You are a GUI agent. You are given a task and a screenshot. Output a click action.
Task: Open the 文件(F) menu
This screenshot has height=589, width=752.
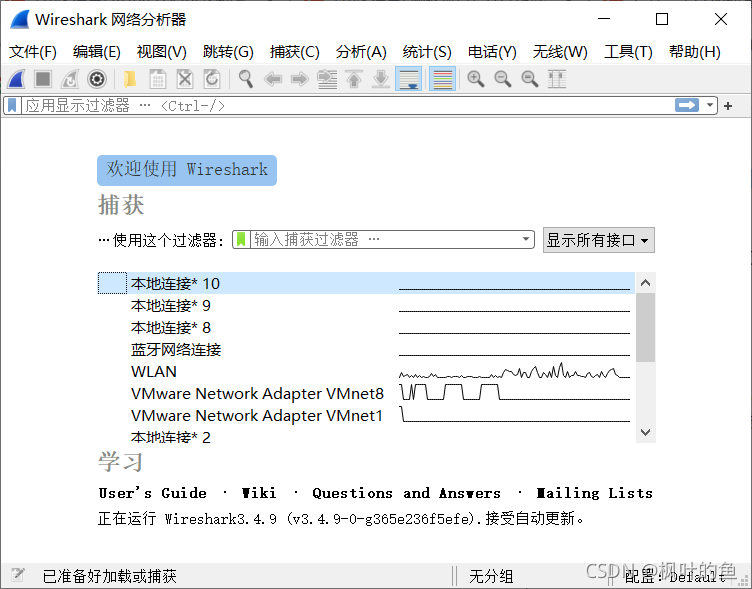[33, 52]
